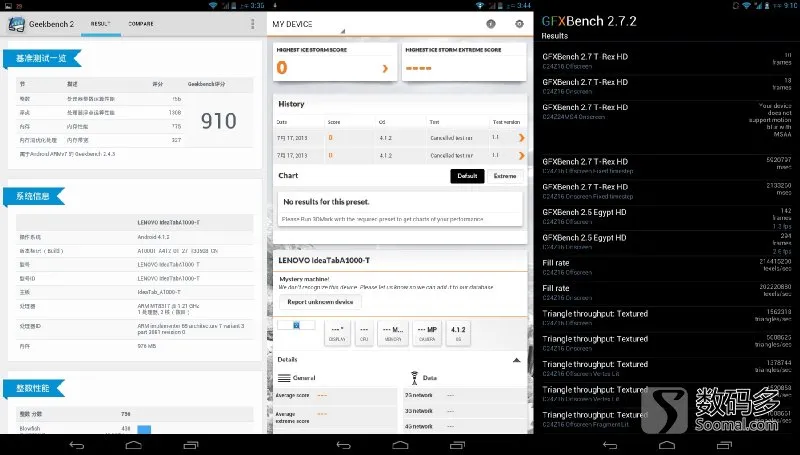Tap Recent apps below the Geekbench screen
This screenshot has width=800, height=455.
(191, 445)
